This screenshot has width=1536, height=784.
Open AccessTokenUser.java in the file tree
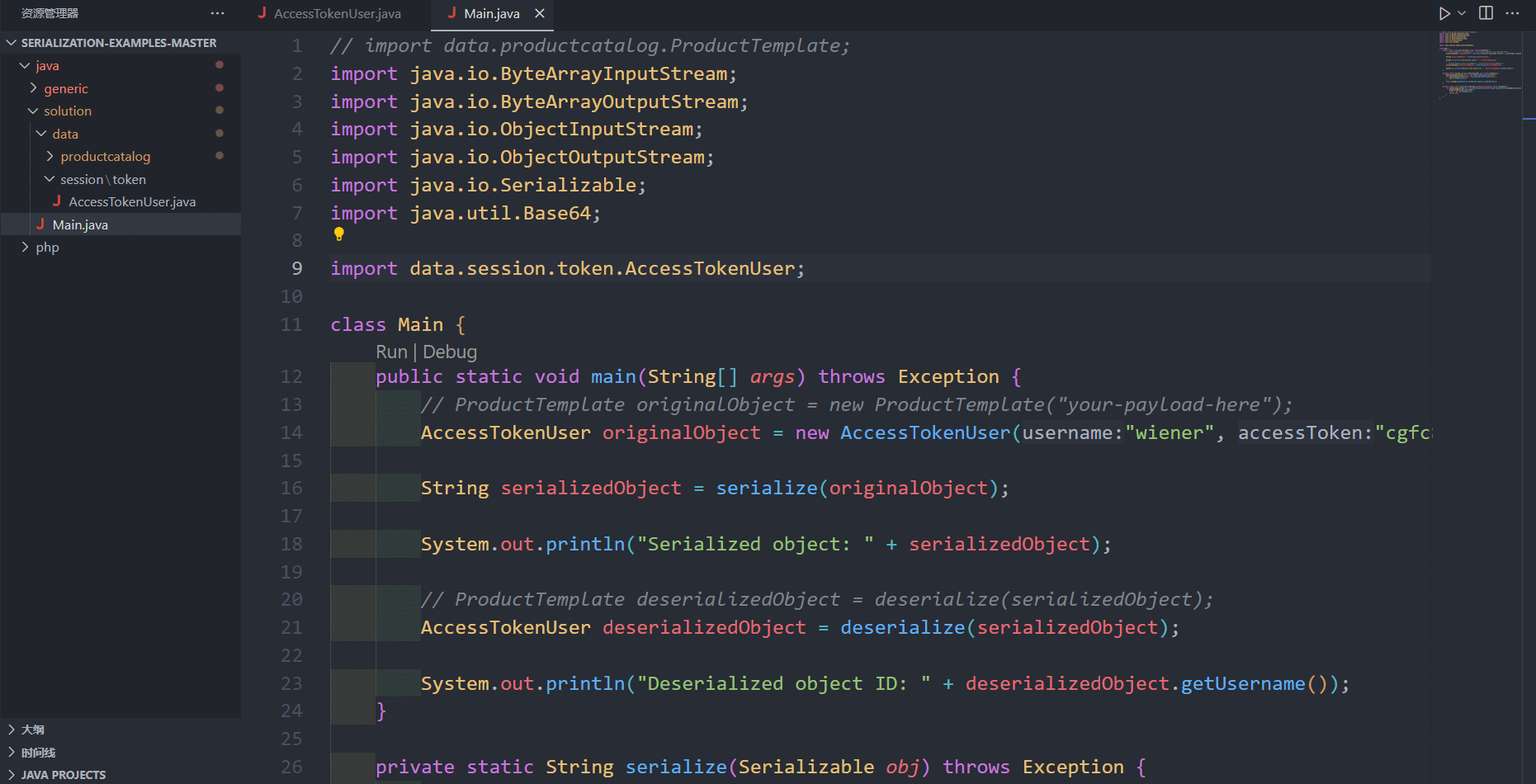pyautogui.click(x=132, y=201)
